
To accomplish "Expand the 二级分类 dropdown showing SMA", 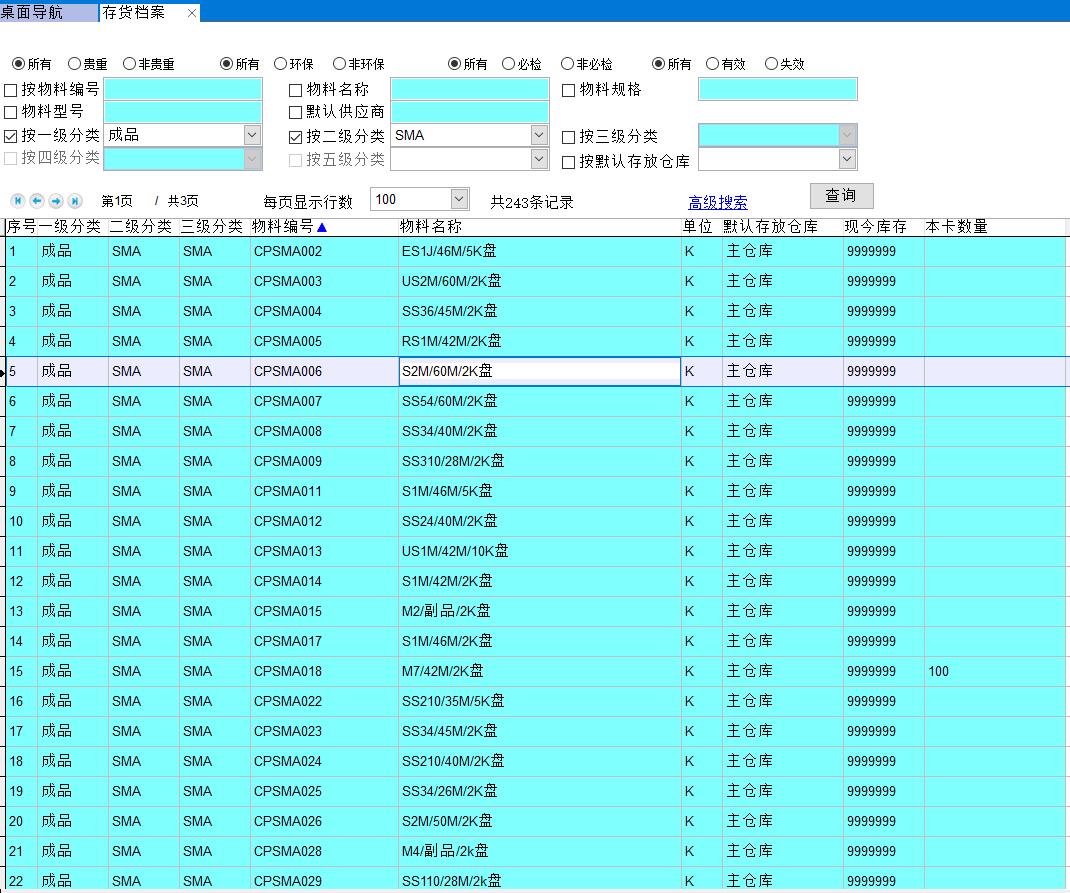I will pyautogui.click(x=539, y=135).
